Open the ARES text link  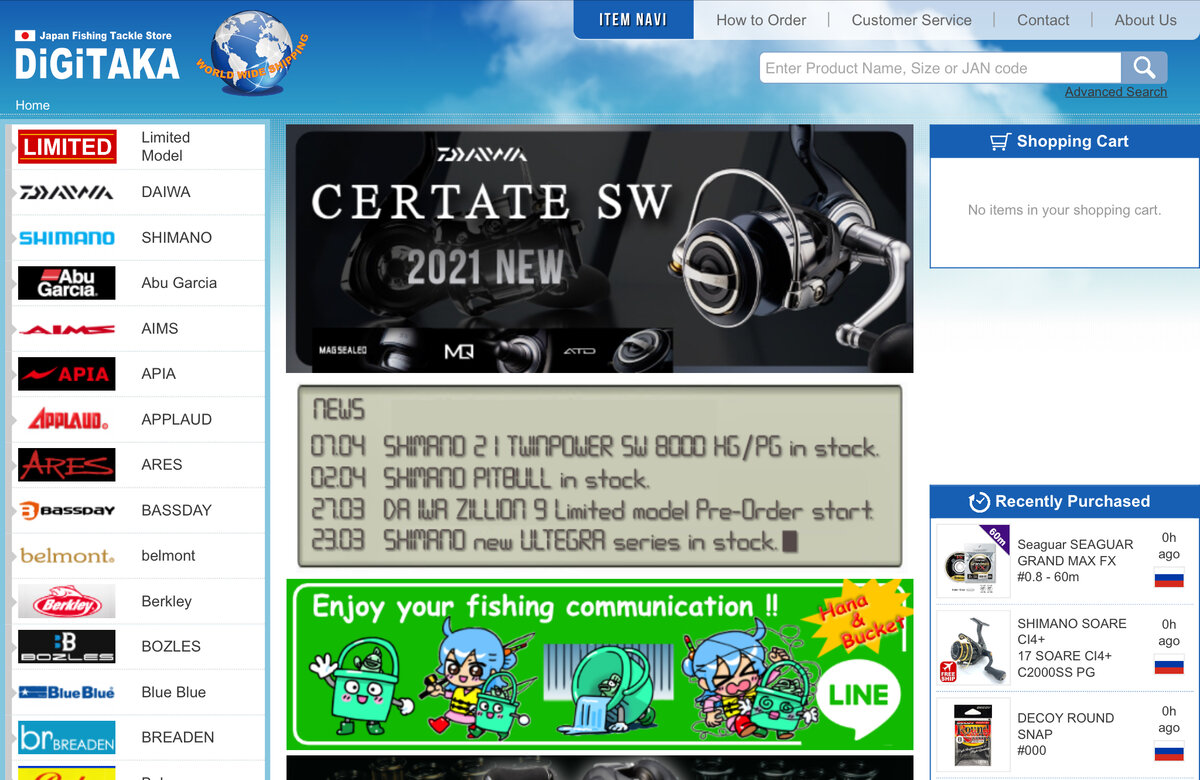pyautogui.click(x=162, y=465)
